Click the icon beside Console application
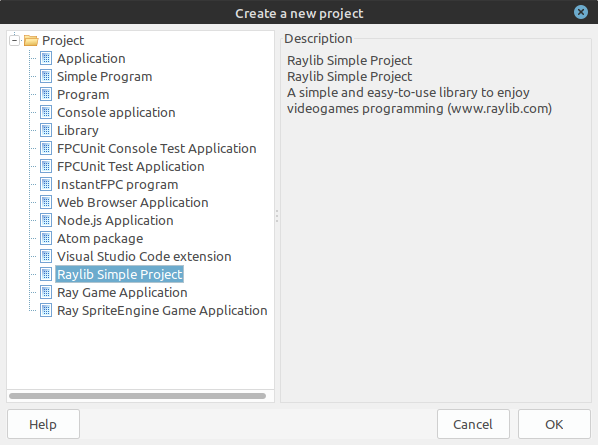The image size is (598, 445). (x=46, y=112)
